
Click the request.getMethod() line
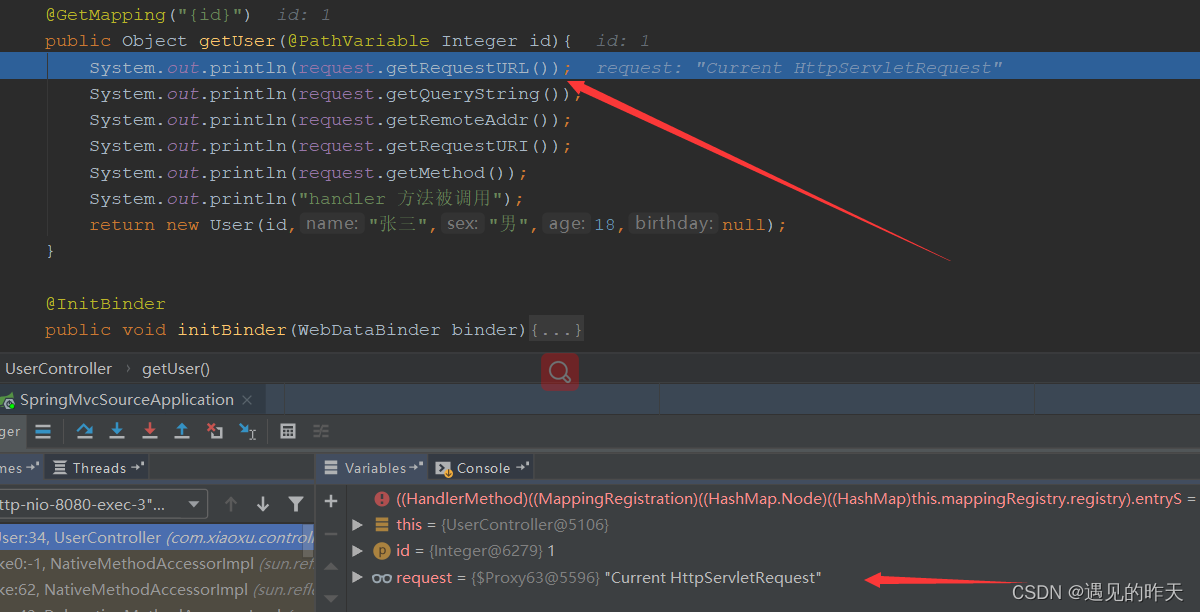click(308, 172)
